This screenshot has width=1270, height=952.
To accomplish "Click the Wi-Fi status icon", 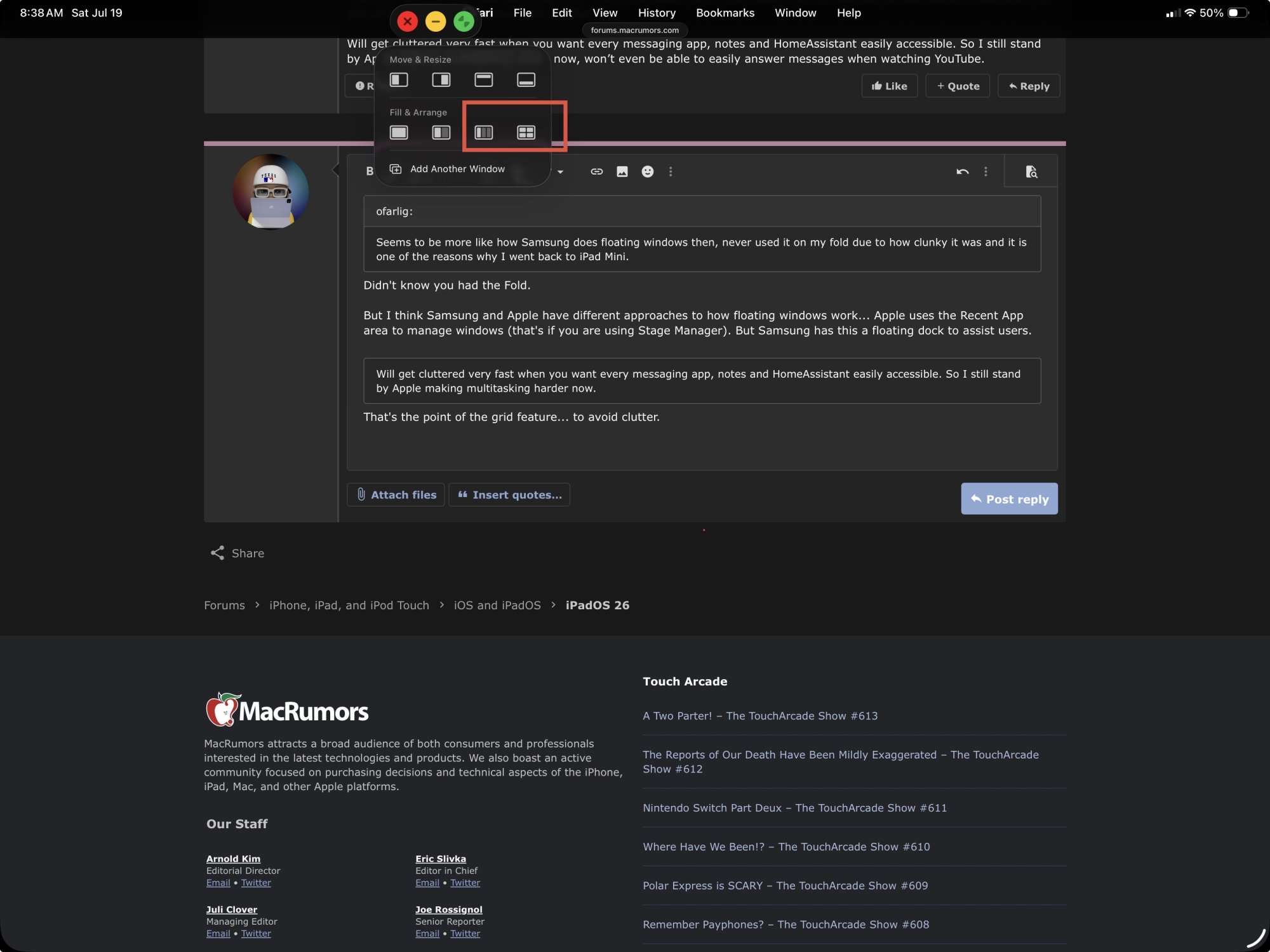I will point(1190,13).
